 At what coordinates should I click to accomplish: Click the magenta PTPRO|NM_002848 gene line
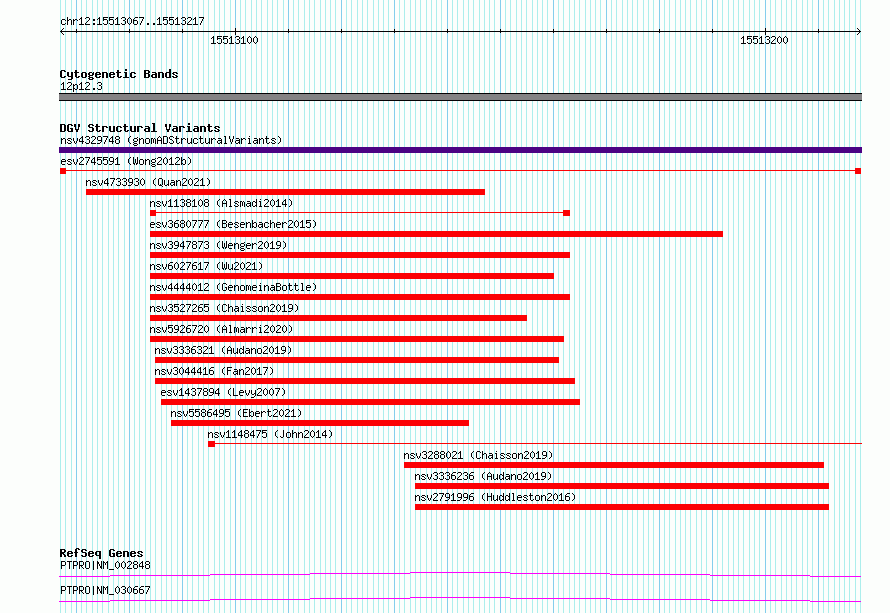click(x=460, y=574)
